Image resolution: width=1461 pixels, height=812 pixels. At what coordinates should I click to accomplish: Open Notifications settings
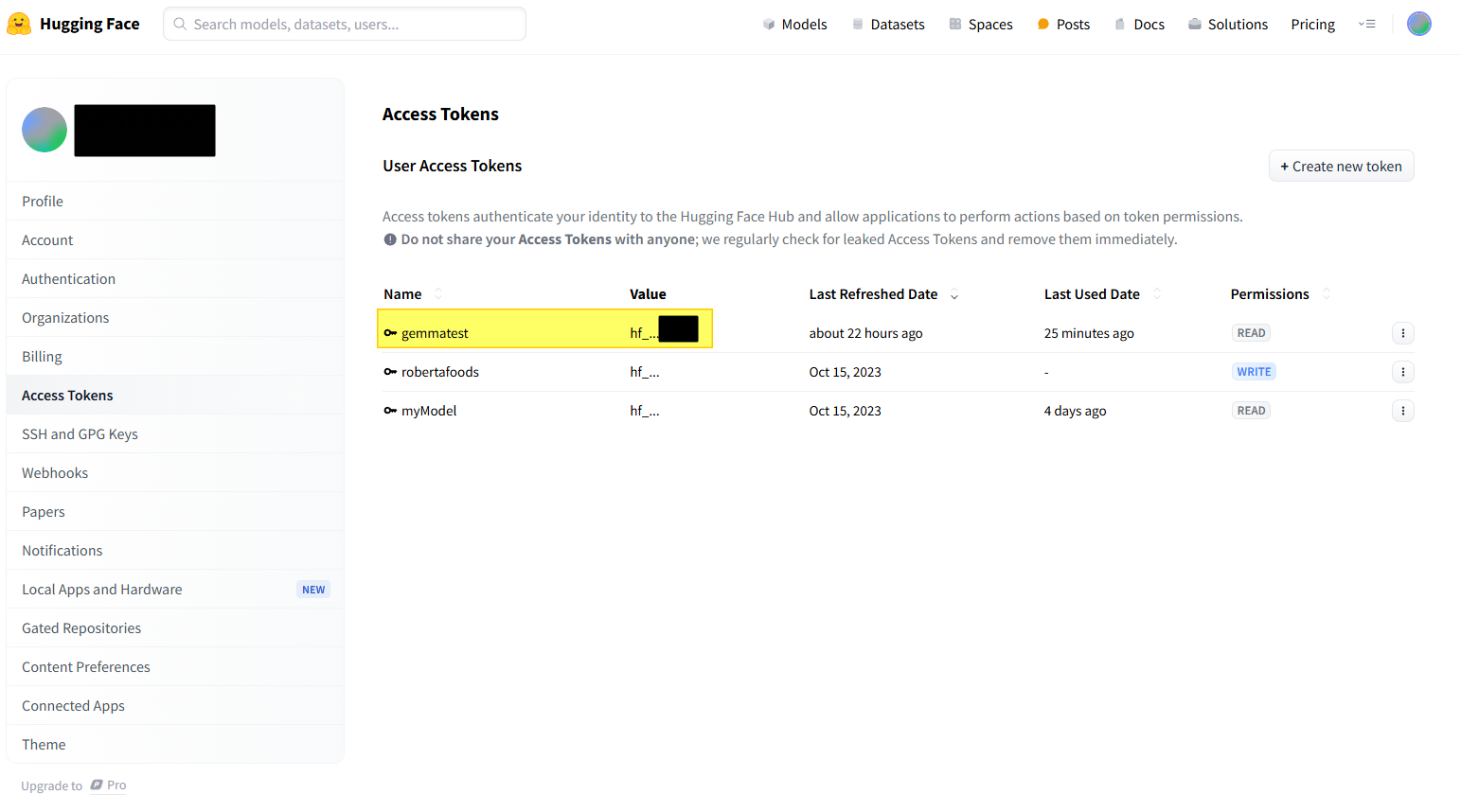pos(175,551)
